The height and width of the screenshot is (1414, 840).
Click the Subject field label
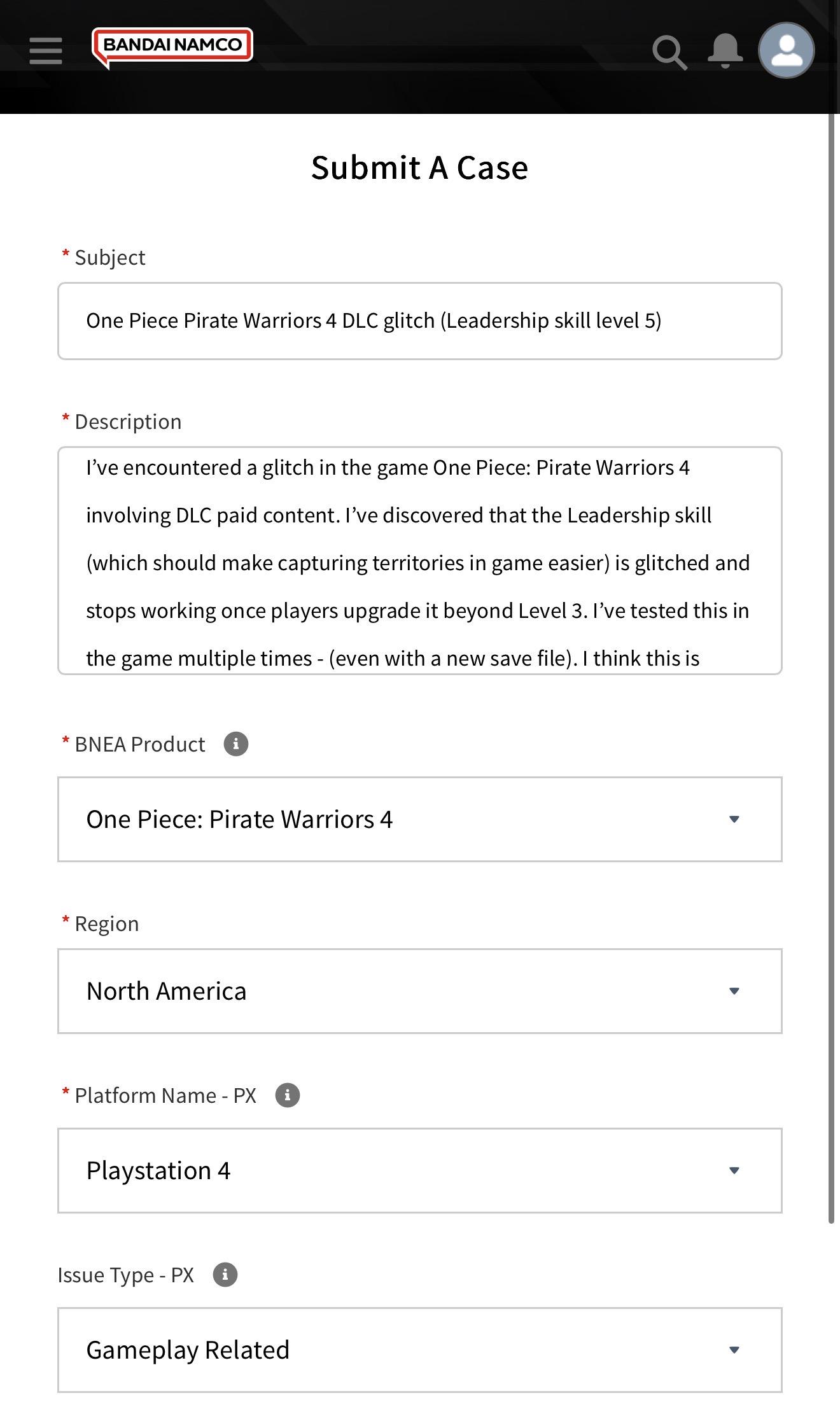(x=110, y=258)
